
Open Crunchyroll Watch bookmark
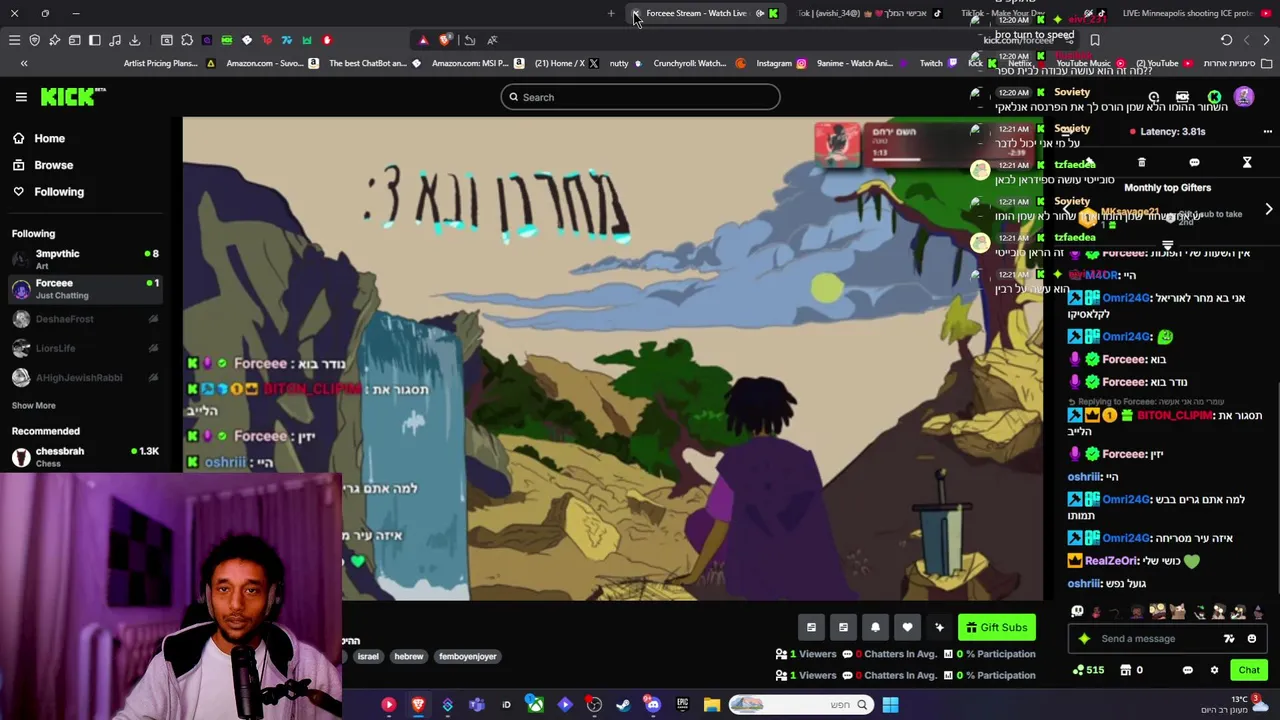(x=698, y=63)
